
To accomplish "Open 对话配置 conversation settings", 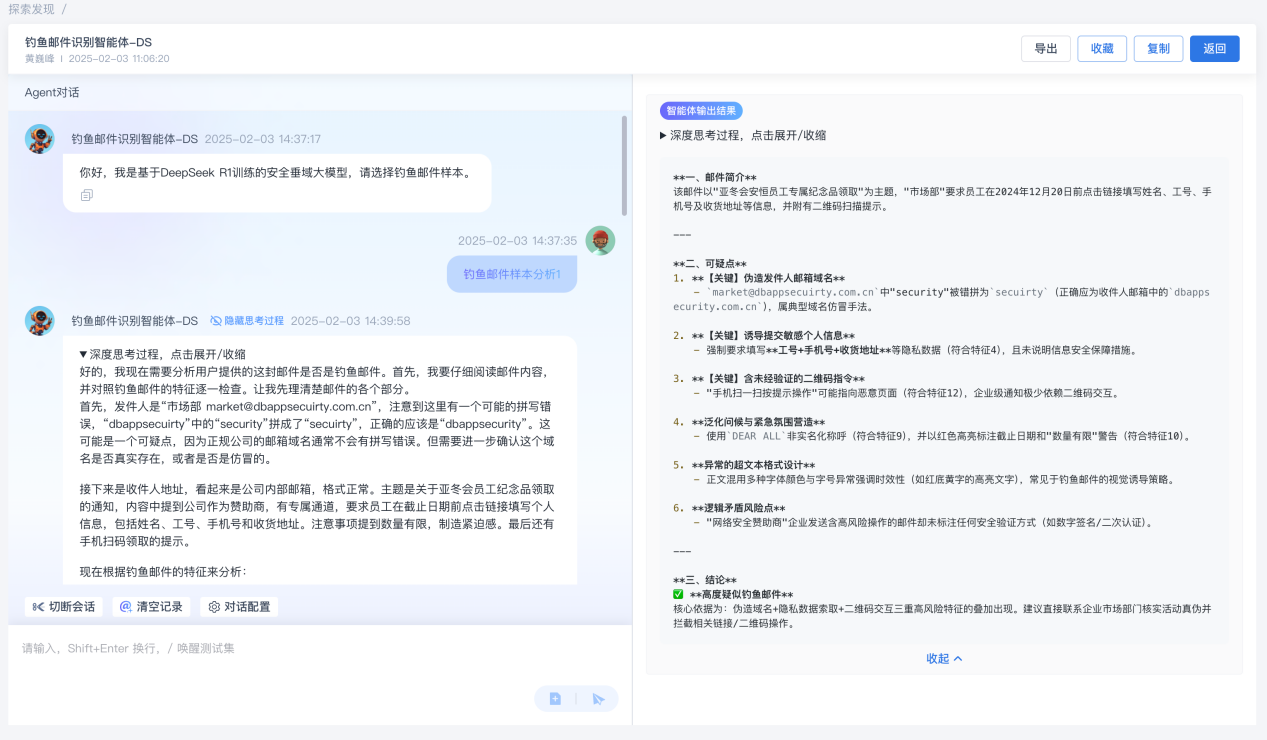I will click(240, 607).
